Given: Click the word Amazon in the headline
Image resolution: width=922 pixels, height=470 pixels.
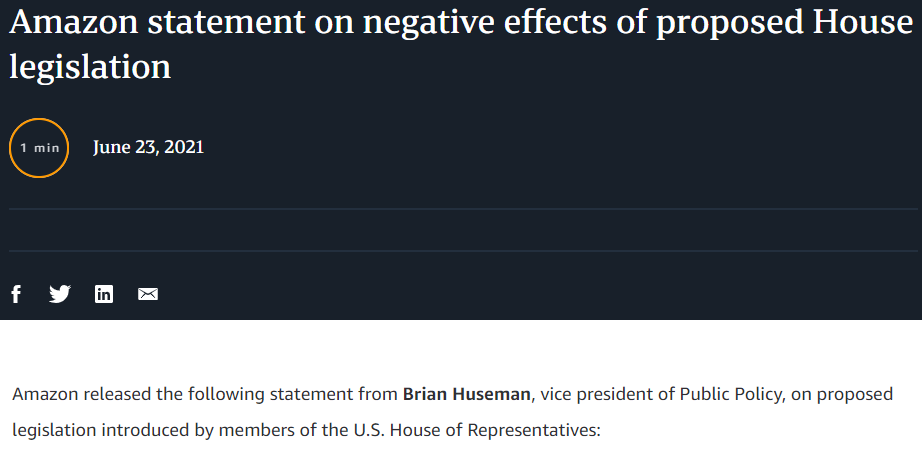Looking at the screenshot, I should pyautogui.click(x=70, y=23).
